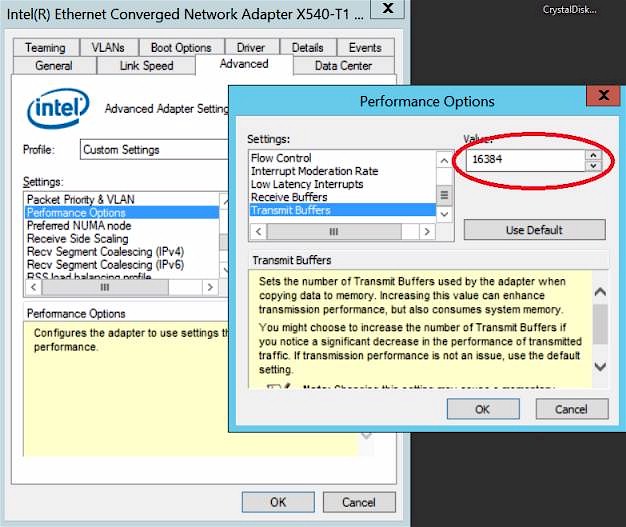626x527 pixels.
Task: Click Performance settings horizontal scrollbar thumb
Action: [x=334, y=232]
